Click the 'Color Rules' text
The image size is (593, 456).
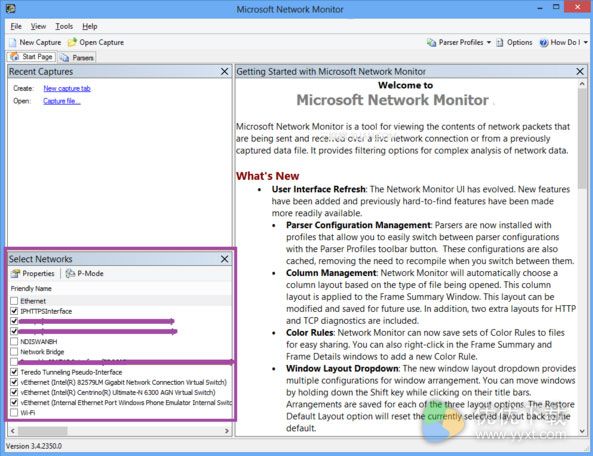[309, 333]
